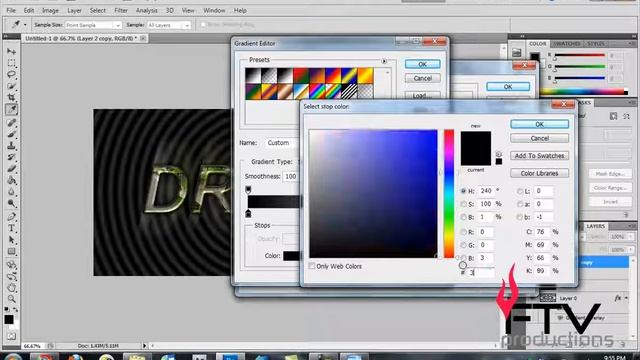The width and height of the screenshot is (640, 360).
Task: Click the bottom-left black color stop
Action: click(x=248, y=213)
